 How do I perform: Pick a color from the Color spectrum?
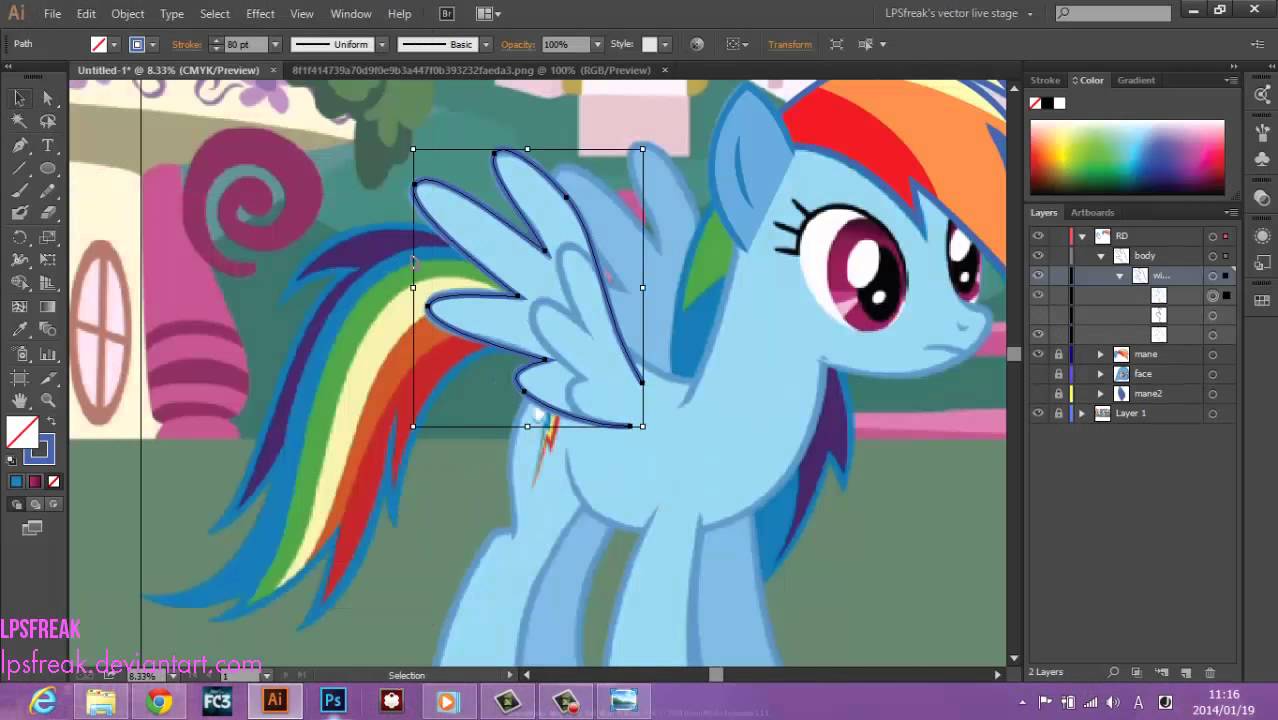coord(1127,157)
